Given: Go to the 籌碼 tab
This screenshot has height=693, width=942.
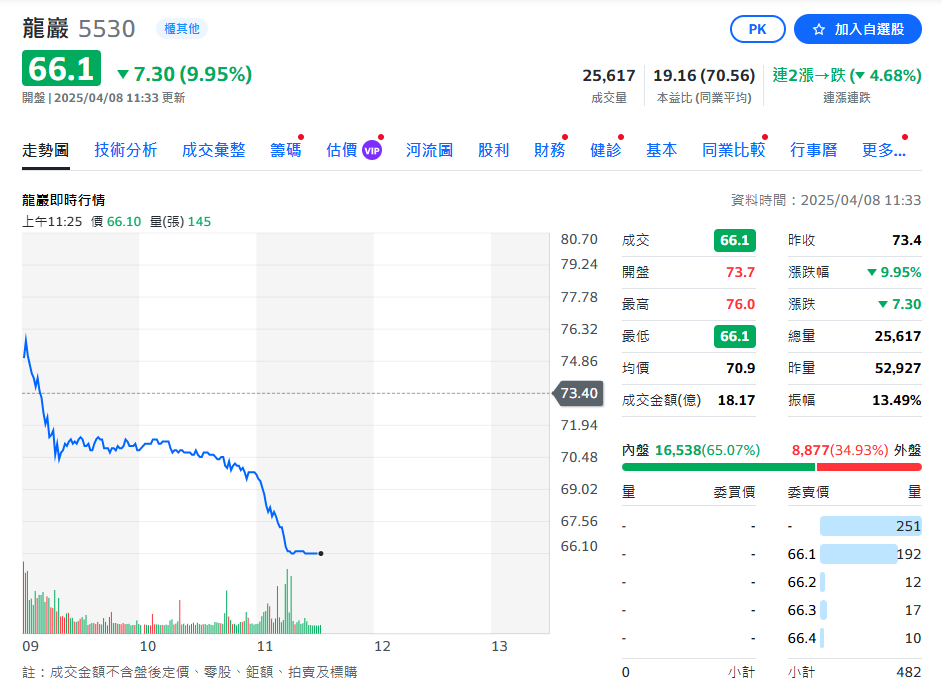Looking at the screenshot, I should [285, 150].
